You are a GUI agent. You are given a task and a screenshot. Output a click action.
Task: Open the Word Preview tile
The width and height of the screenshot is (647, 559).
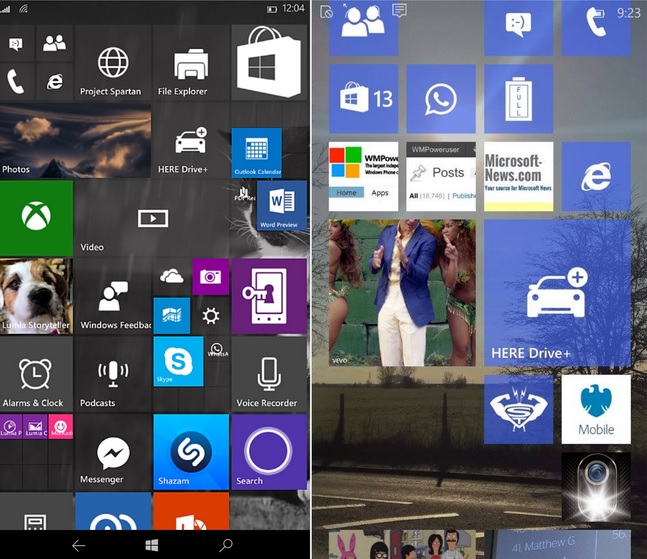[x=282, y=206]
